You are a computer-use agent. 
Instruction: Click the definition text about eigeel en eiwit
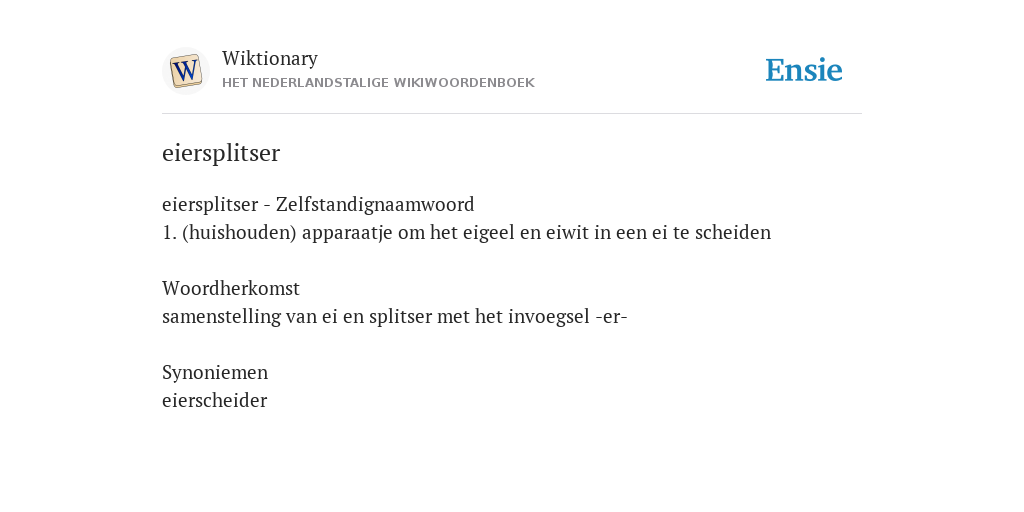click(x=466, y=232)
